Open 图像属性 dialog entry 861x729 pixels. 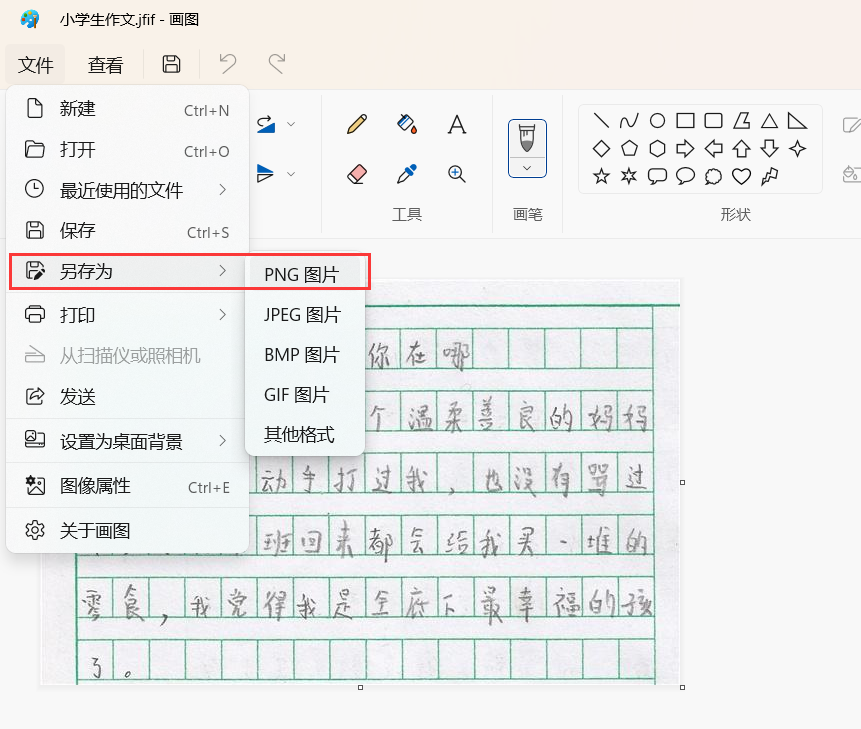[x=127, y=486]
